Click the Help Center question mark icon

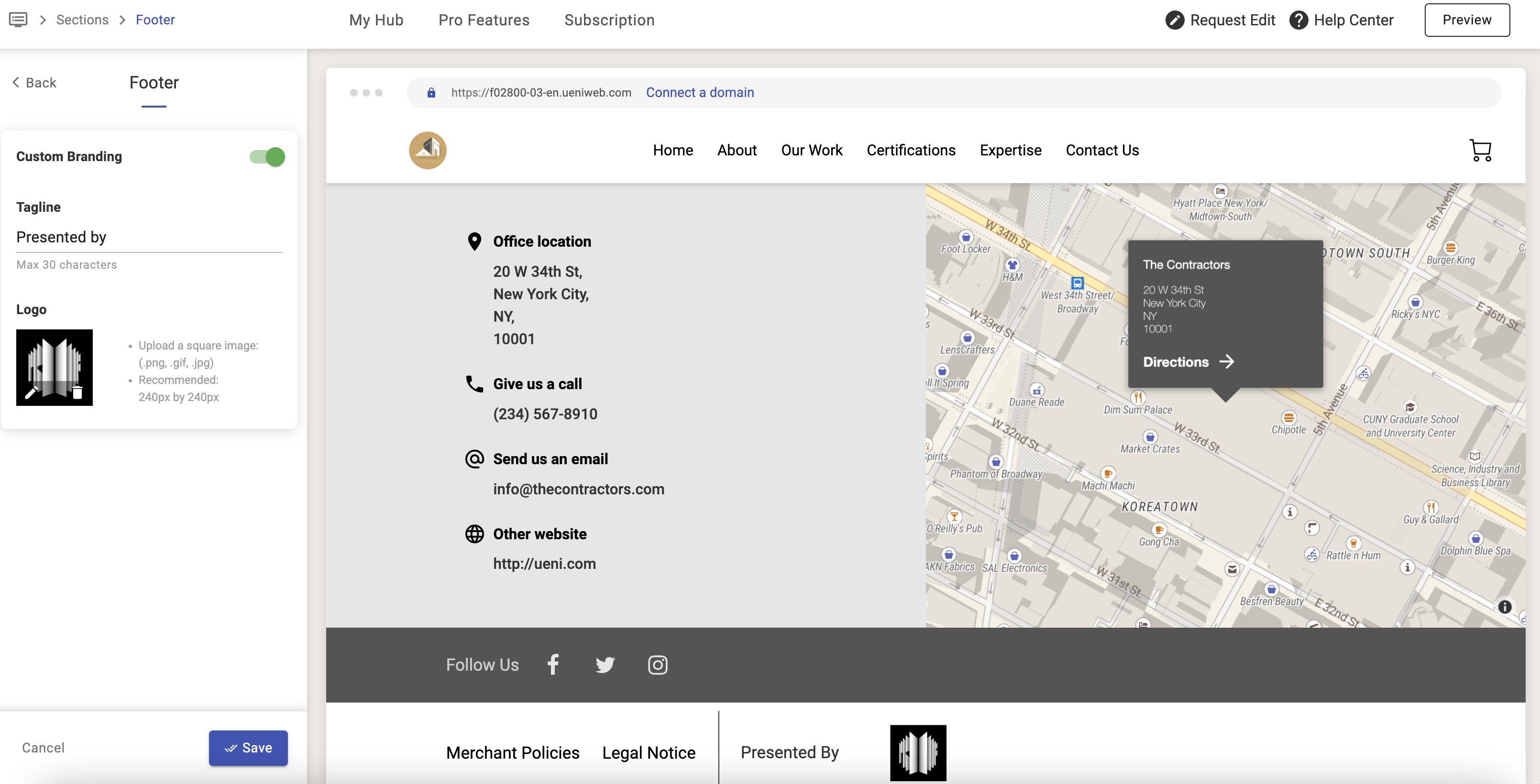(1298, 20)
